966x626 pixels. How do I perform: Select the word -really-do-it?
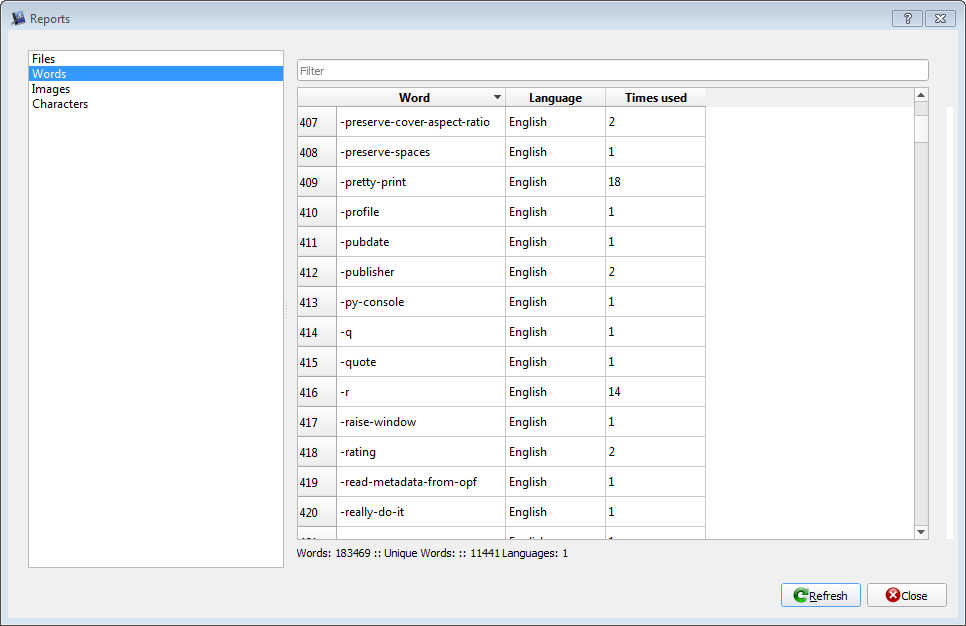421,512
